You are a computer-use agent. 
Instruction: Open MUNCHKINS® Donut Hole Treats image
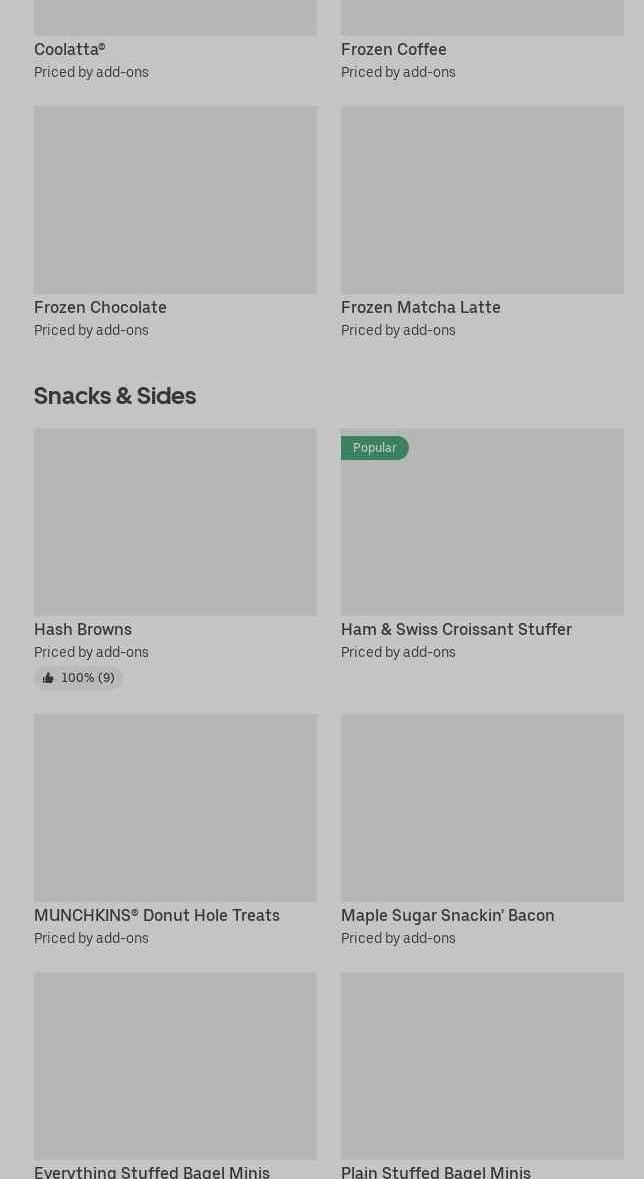[x=175, y=807]
